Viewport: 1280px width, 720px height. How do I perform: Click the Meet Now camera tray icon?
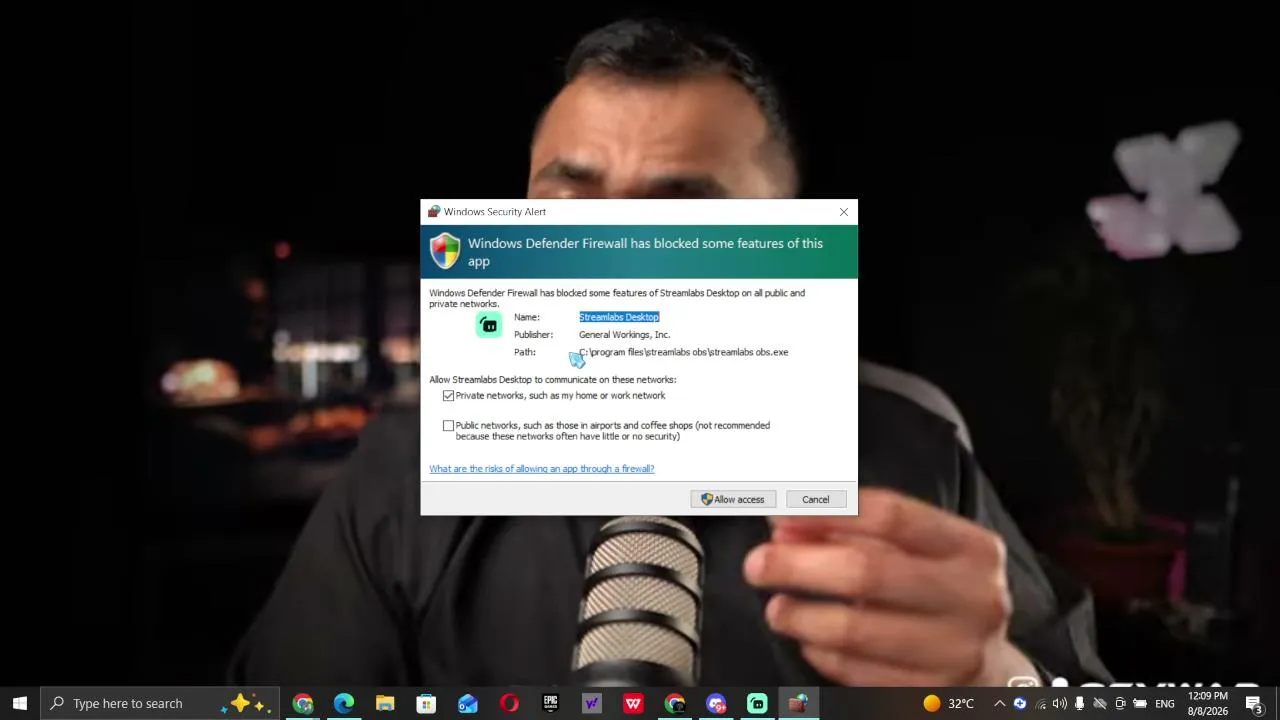[1120, 703]
